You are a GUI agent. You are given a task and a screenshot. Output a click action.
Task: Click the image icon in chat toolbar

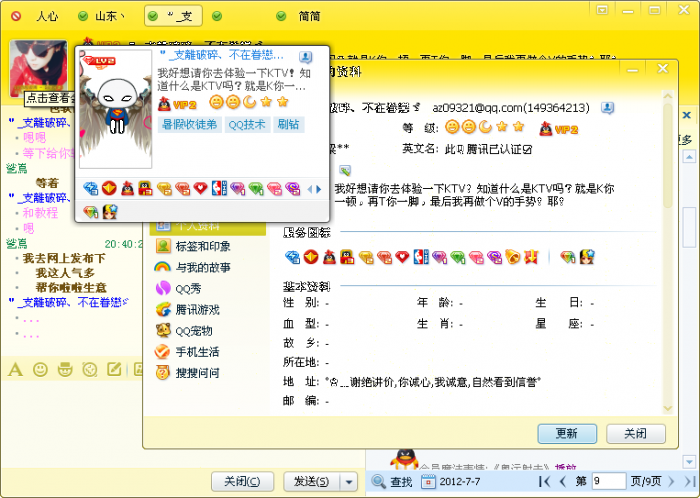tap(138, 369)
